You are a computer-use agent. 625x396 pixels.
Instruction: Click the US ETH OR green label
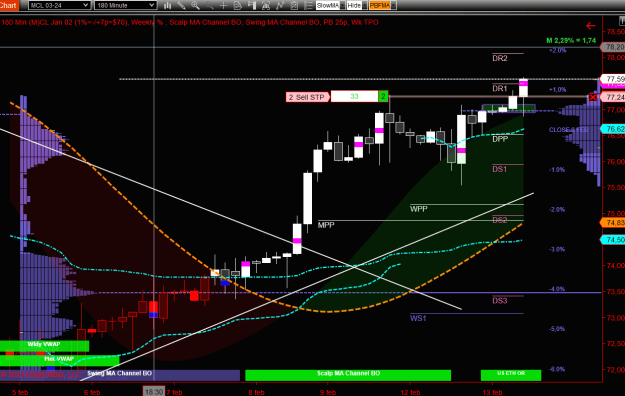point(511,374)
